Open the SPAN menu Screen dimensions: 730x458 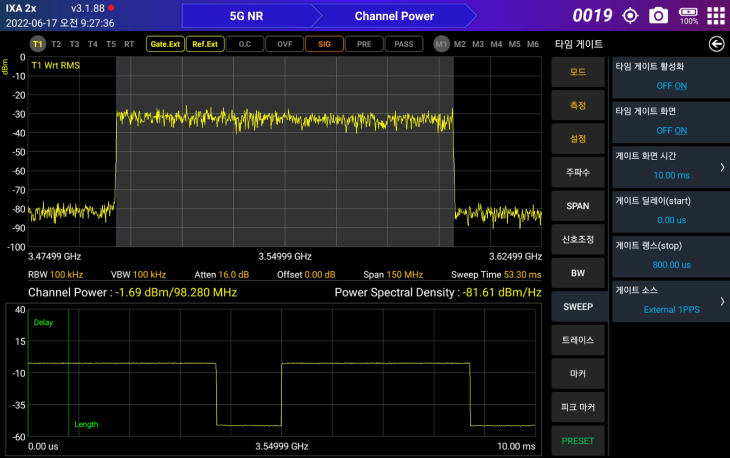pos(578,206)
